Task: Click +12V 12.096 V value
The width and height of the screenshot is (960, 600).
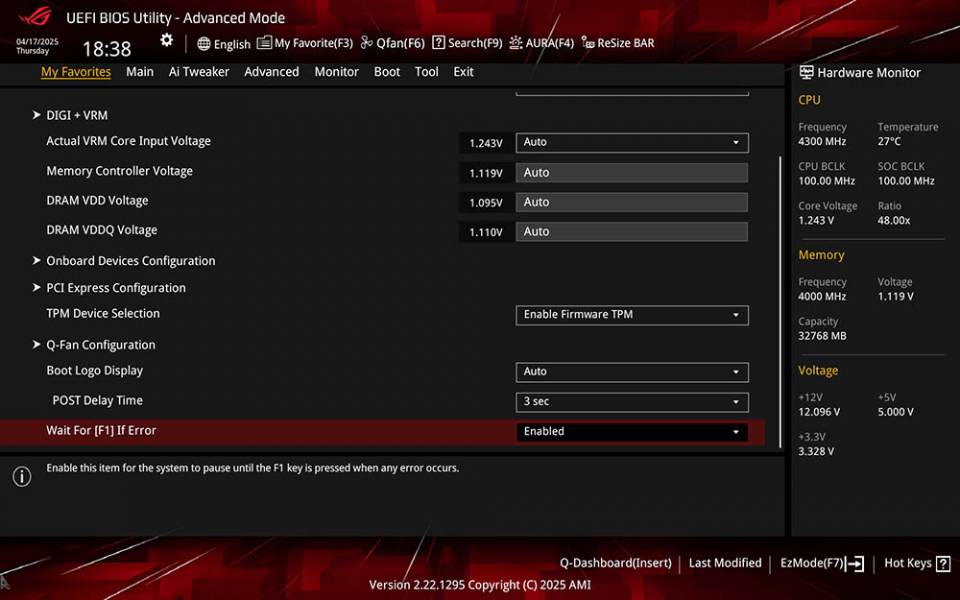Action: click(819, 412)
